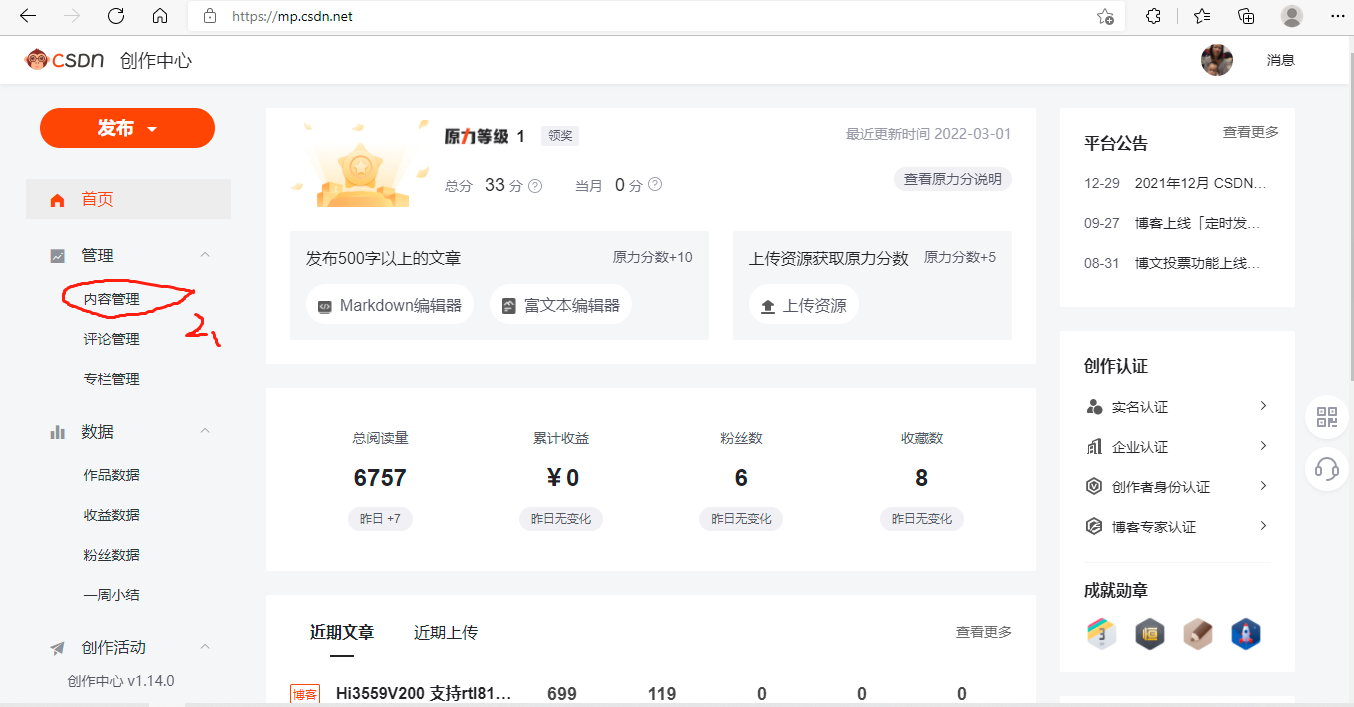Image resolution: width=1354 pixels, height=707 pixels.
Task: Click the address bar URL field
Action: pyautogui.click(x=655, y=16)
